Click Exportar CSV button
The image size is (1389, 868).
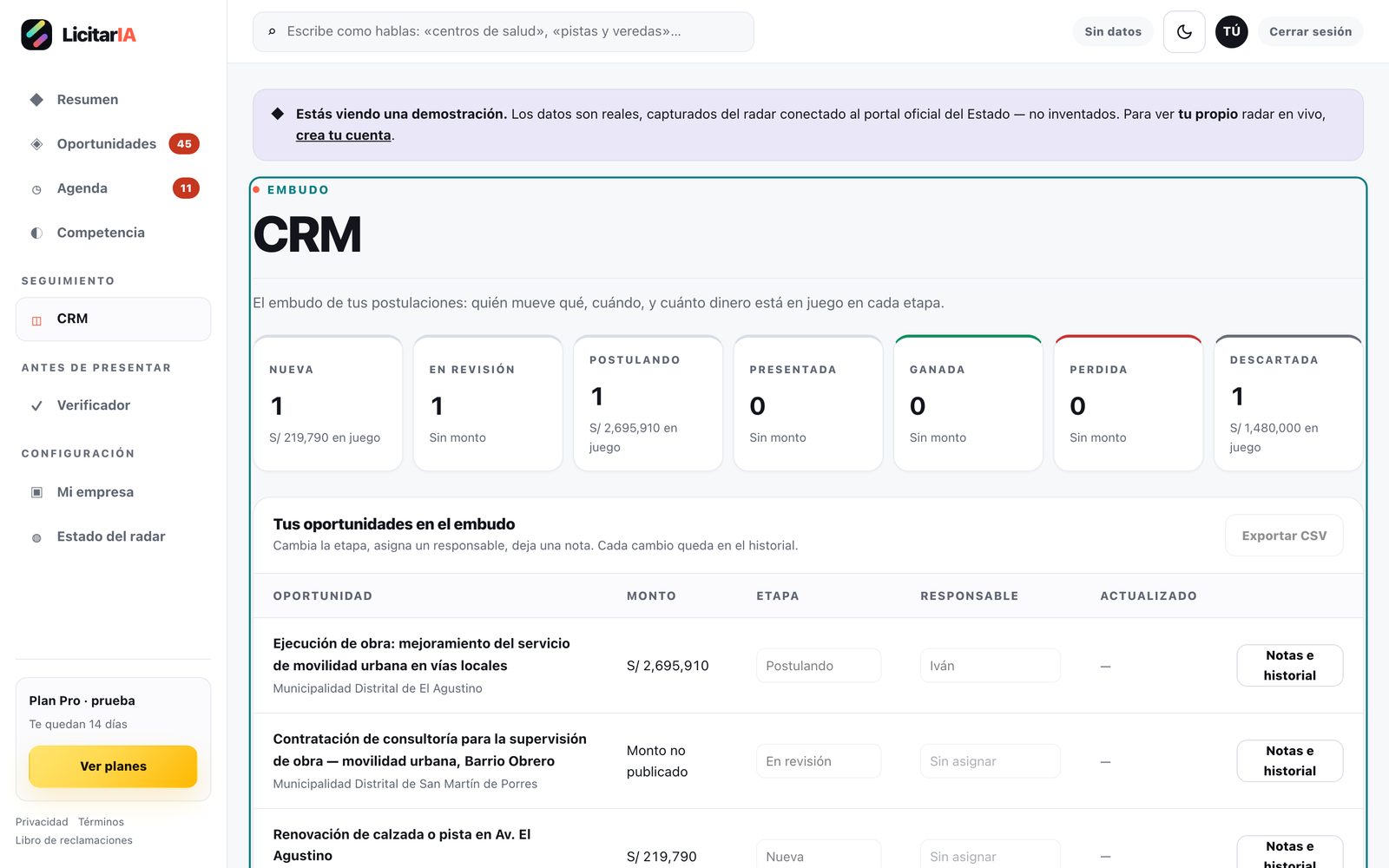tap(1284, 536)
